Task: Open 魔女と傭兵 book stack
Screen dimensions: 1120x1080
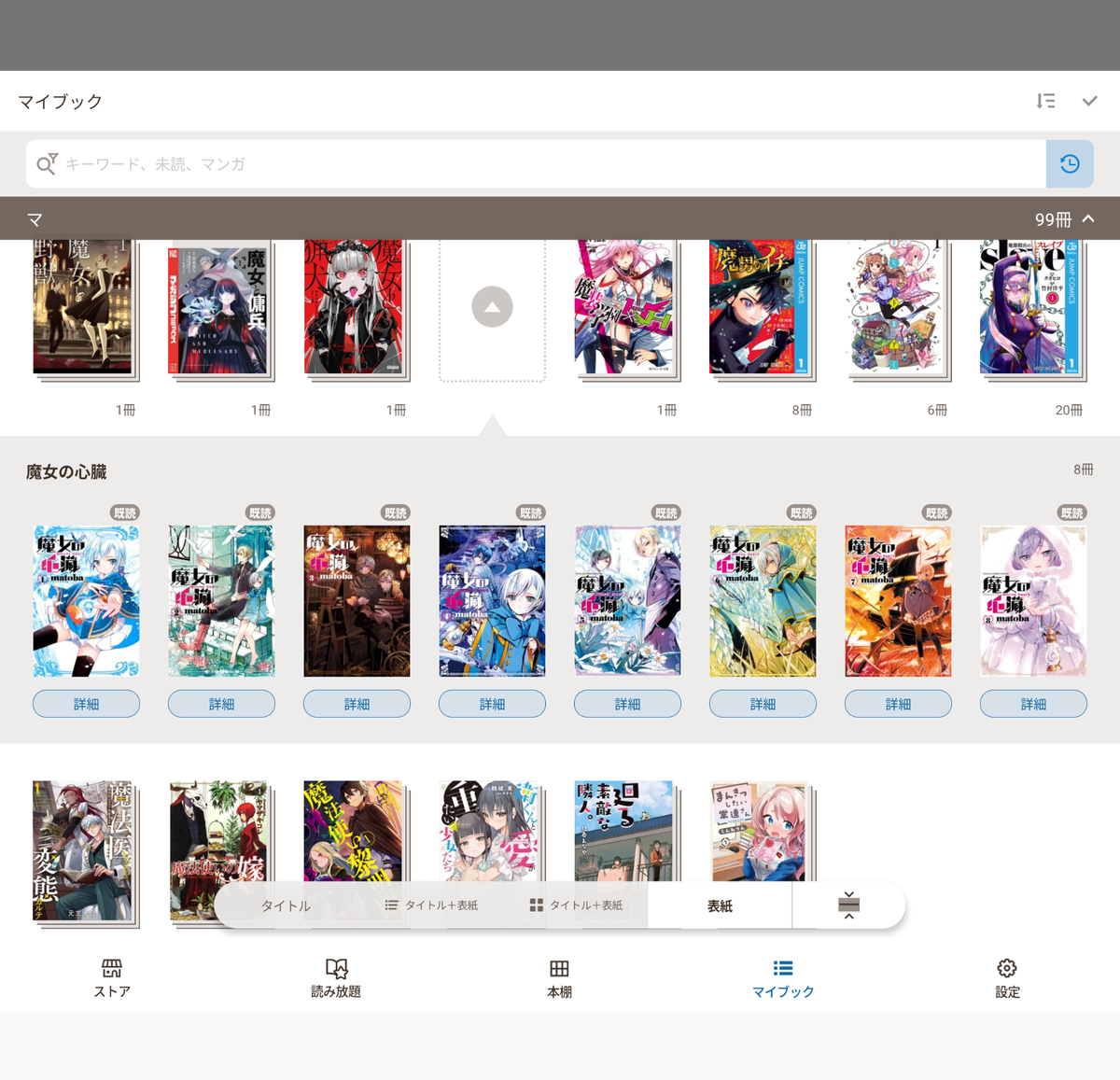Action: pyautogui.click(x=221, y=313)
